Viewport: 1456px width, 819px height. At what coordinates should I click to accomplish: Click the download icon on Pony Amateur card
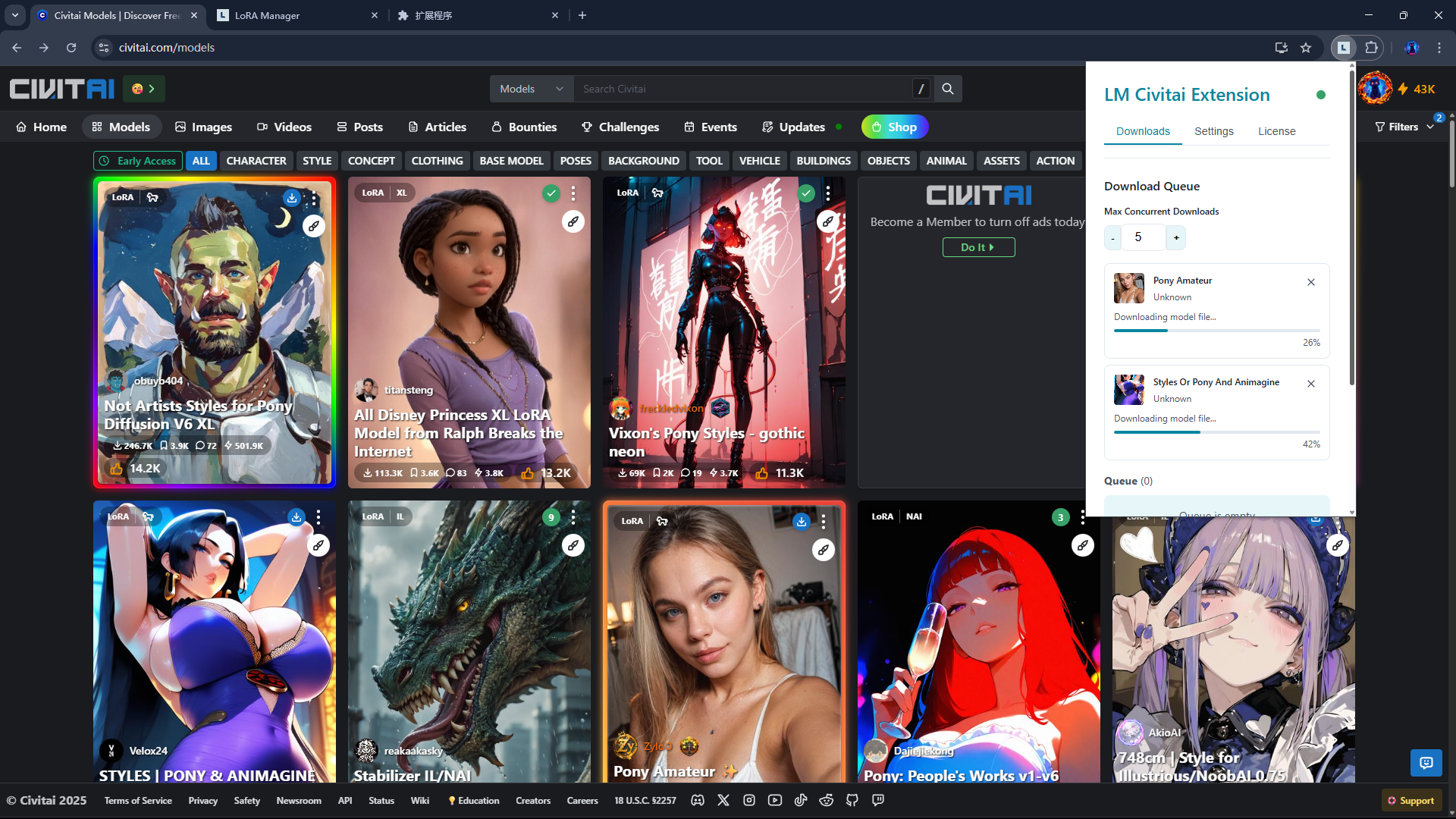click(801, 522)
